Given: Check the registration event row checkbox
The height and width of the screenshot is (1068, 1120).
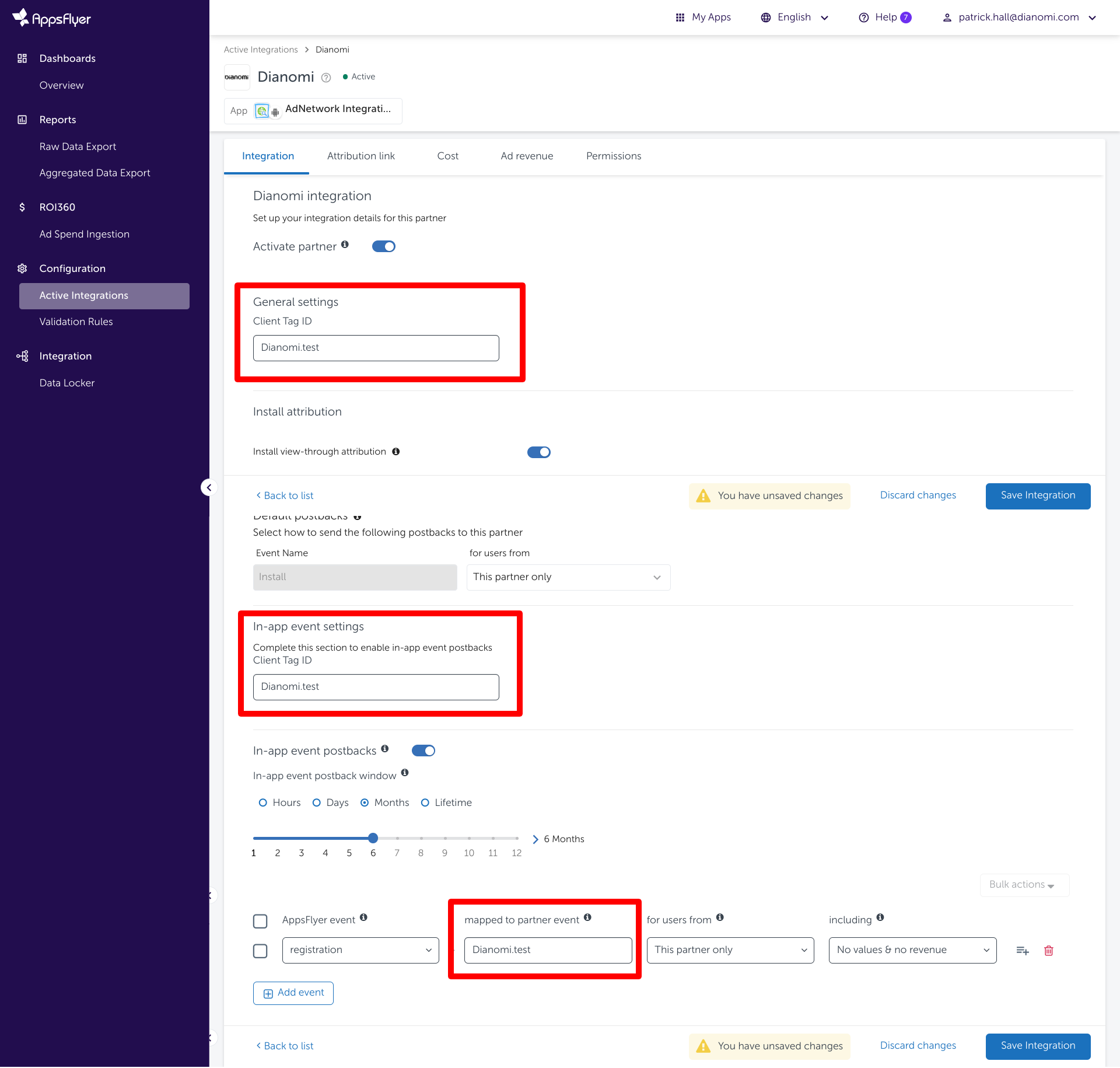Looking at the screenshot, I should point(260,951).
